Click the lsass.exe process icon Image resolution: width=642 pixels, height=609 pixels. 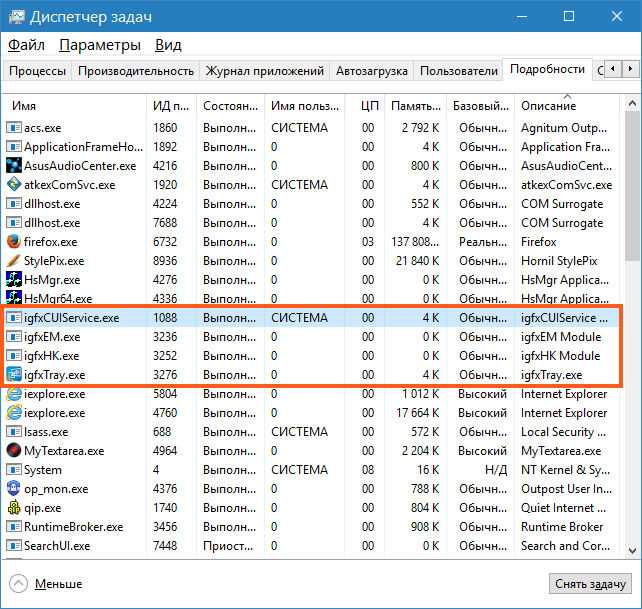14,432
